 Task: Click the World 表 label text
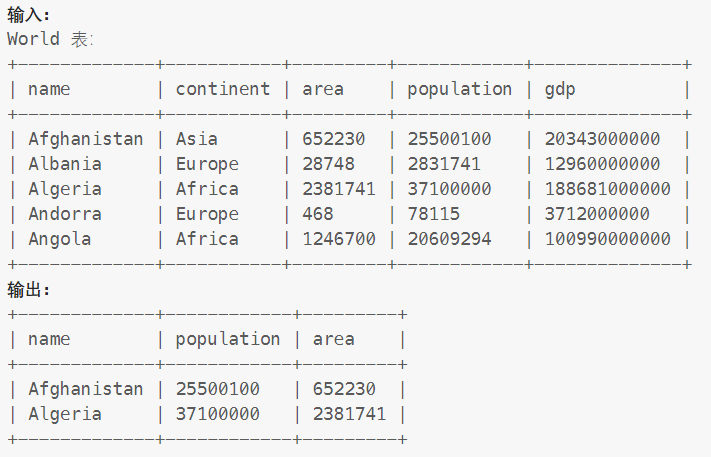(49, 39)
